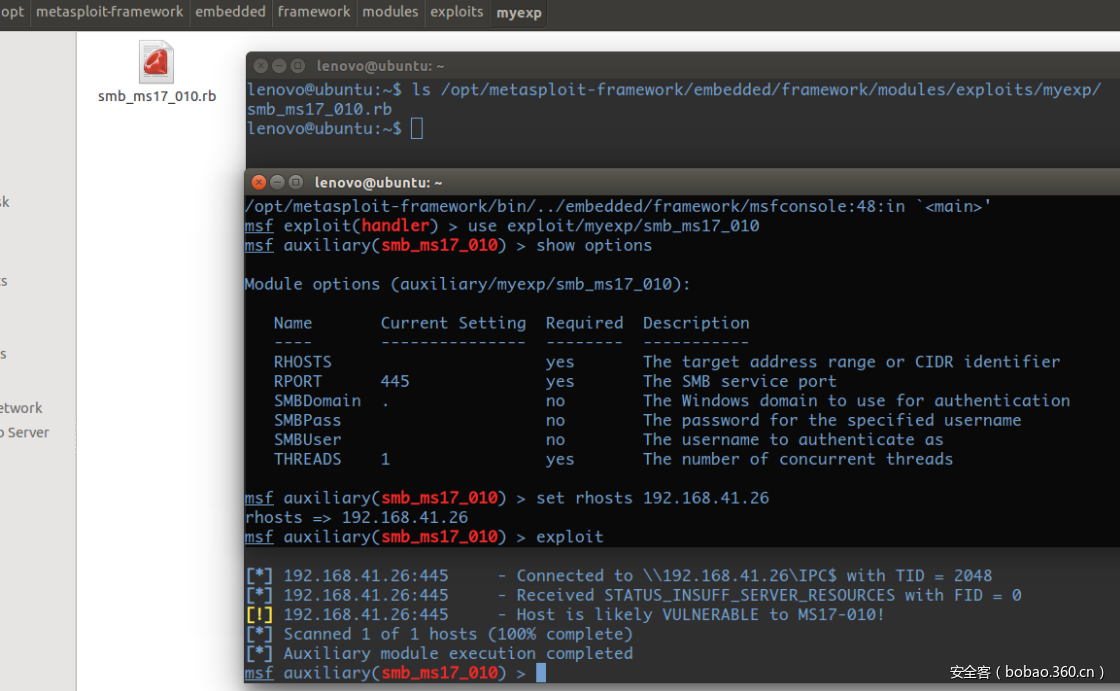Focus the background terminal's shell prompt cursor
1120x691 pixels.
tap(417, 128)
